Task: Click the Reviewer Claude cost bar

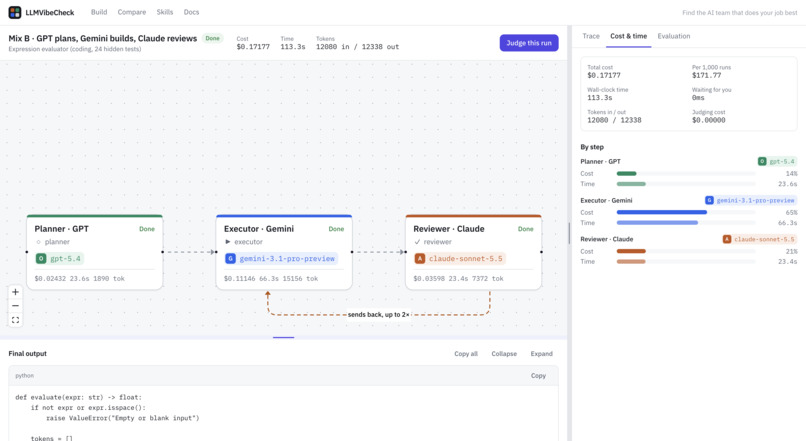Action: (x=631, y=251)
